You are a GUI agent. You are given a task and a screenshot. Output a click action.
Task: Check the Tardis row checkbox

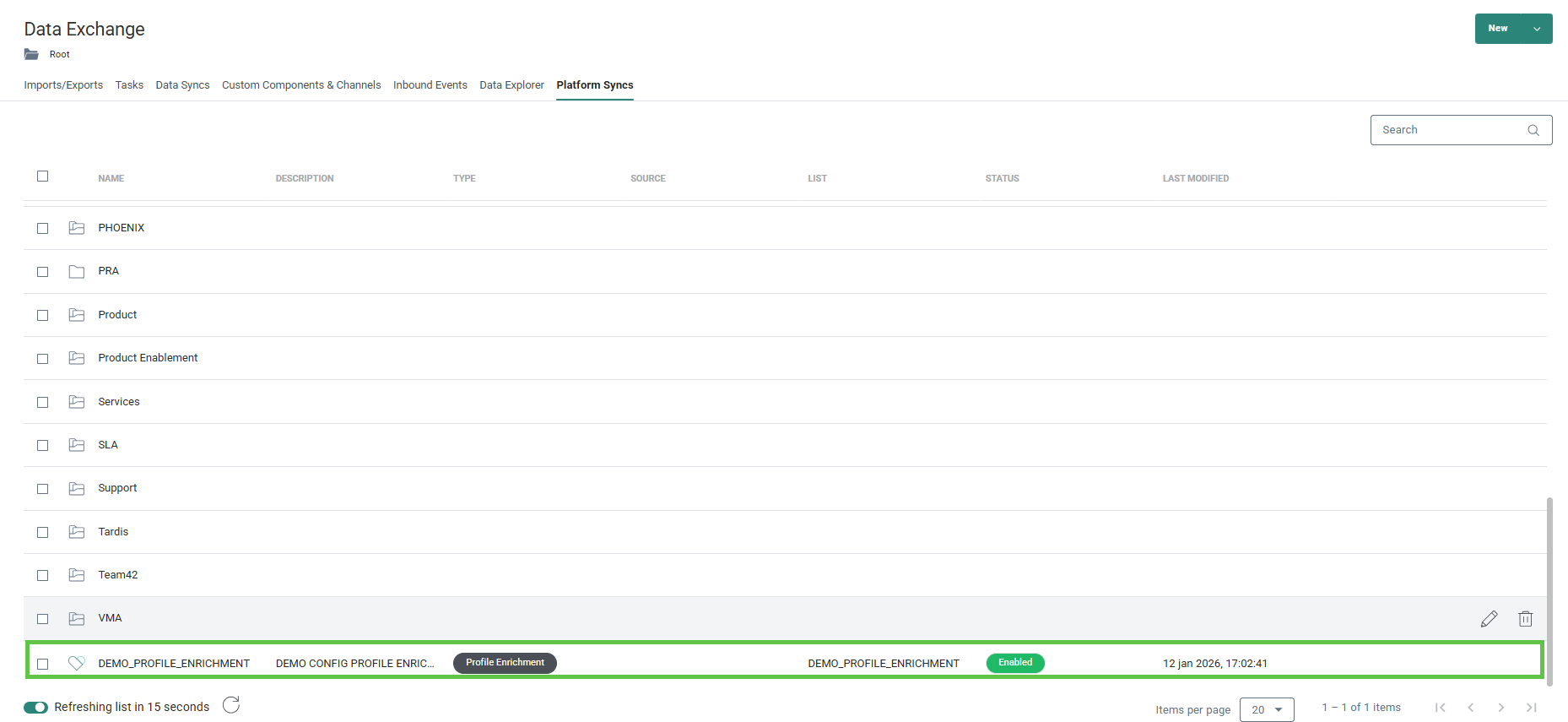pyautogui.click(x=43, y=533)
